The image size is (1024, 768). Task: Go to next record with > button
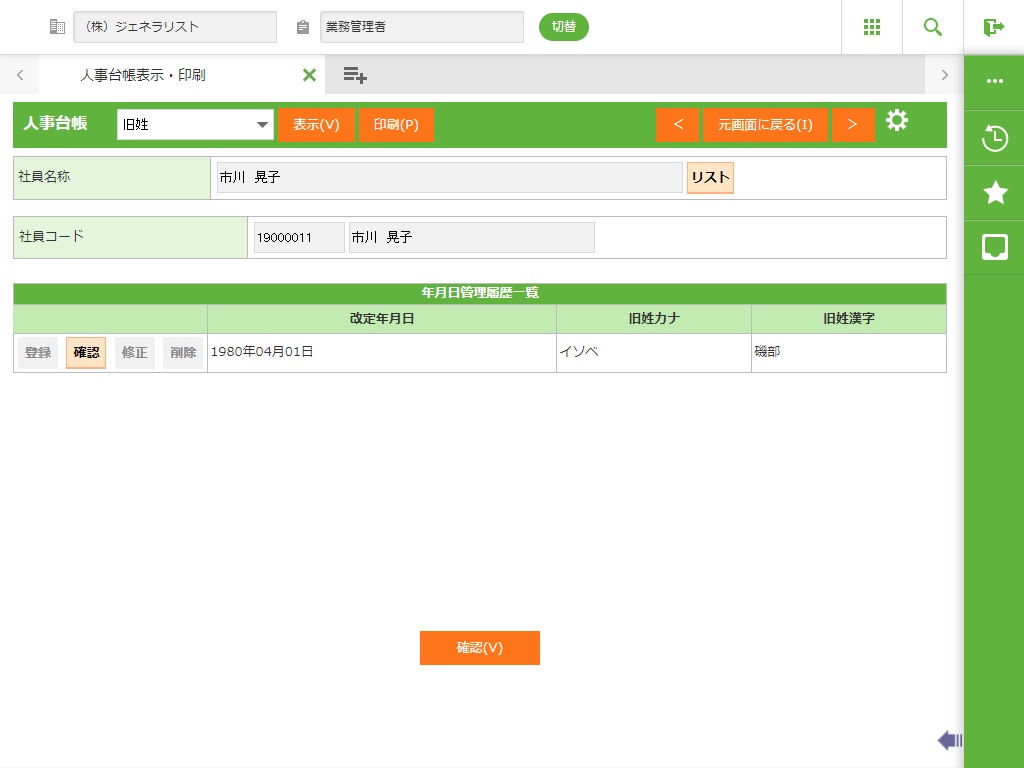click(853, 125)
